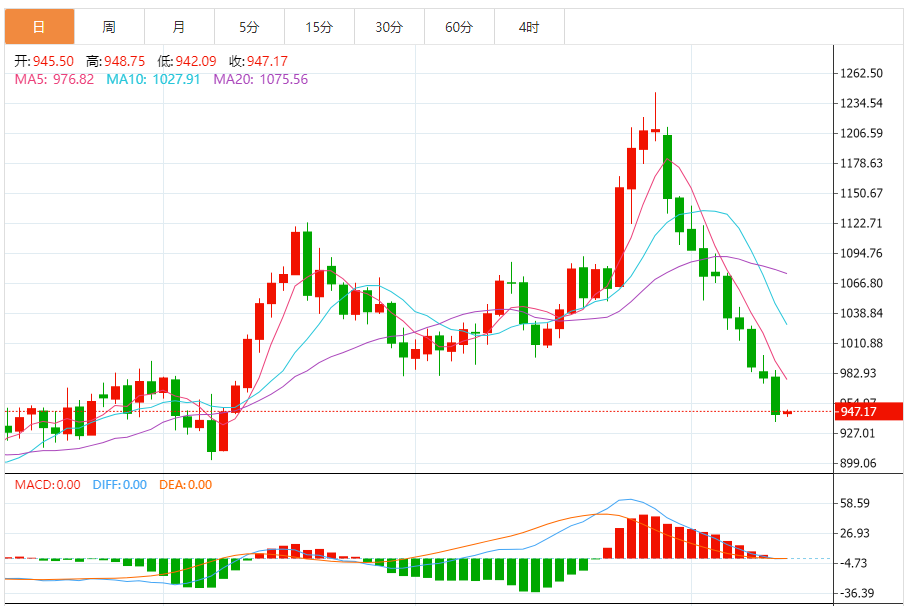
Task: Click the 1206.59 price axis label
Action: [x=861, y=134]
